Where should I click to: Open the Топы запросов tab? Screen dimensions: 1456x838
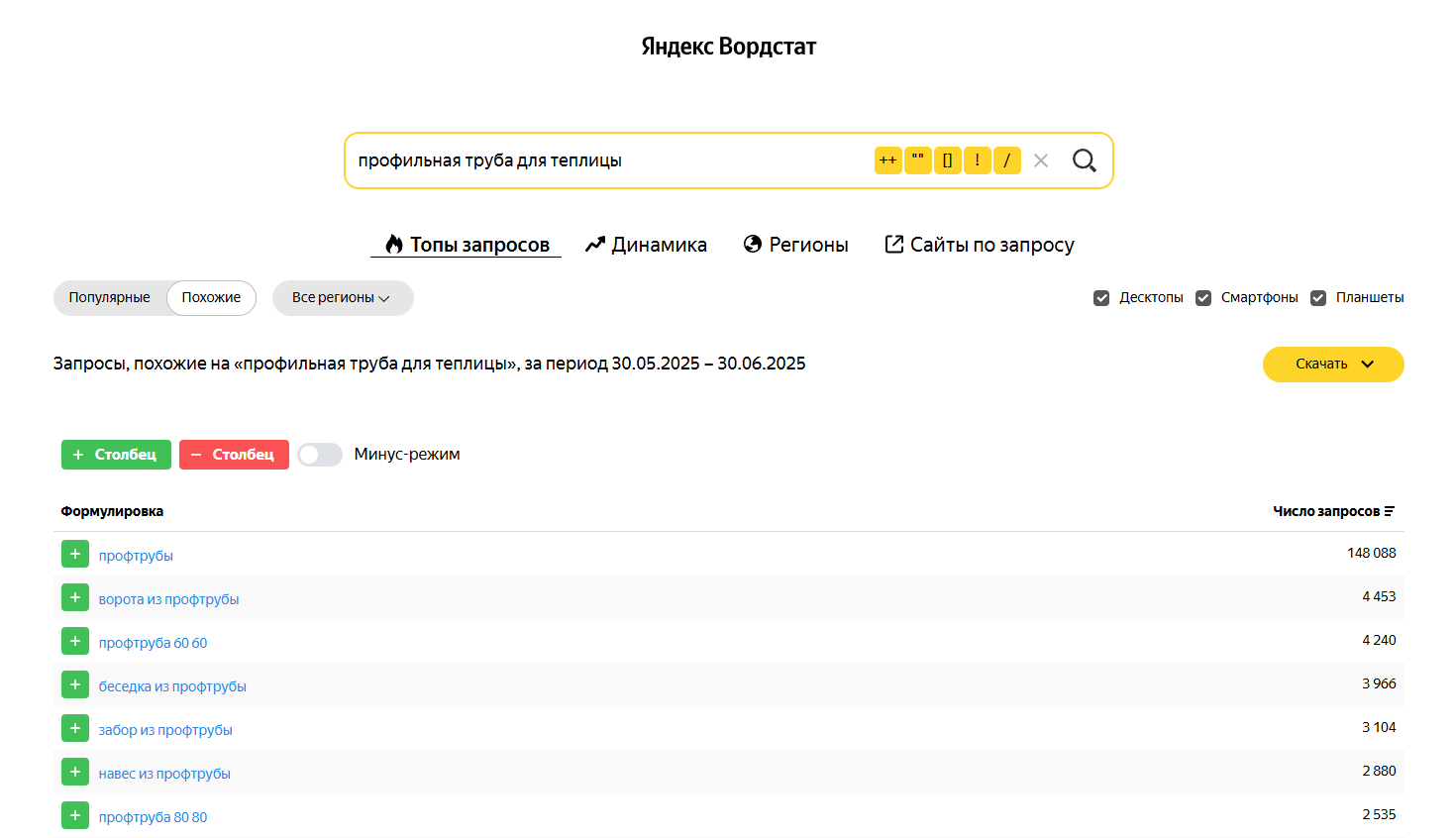tap(467, 245)
